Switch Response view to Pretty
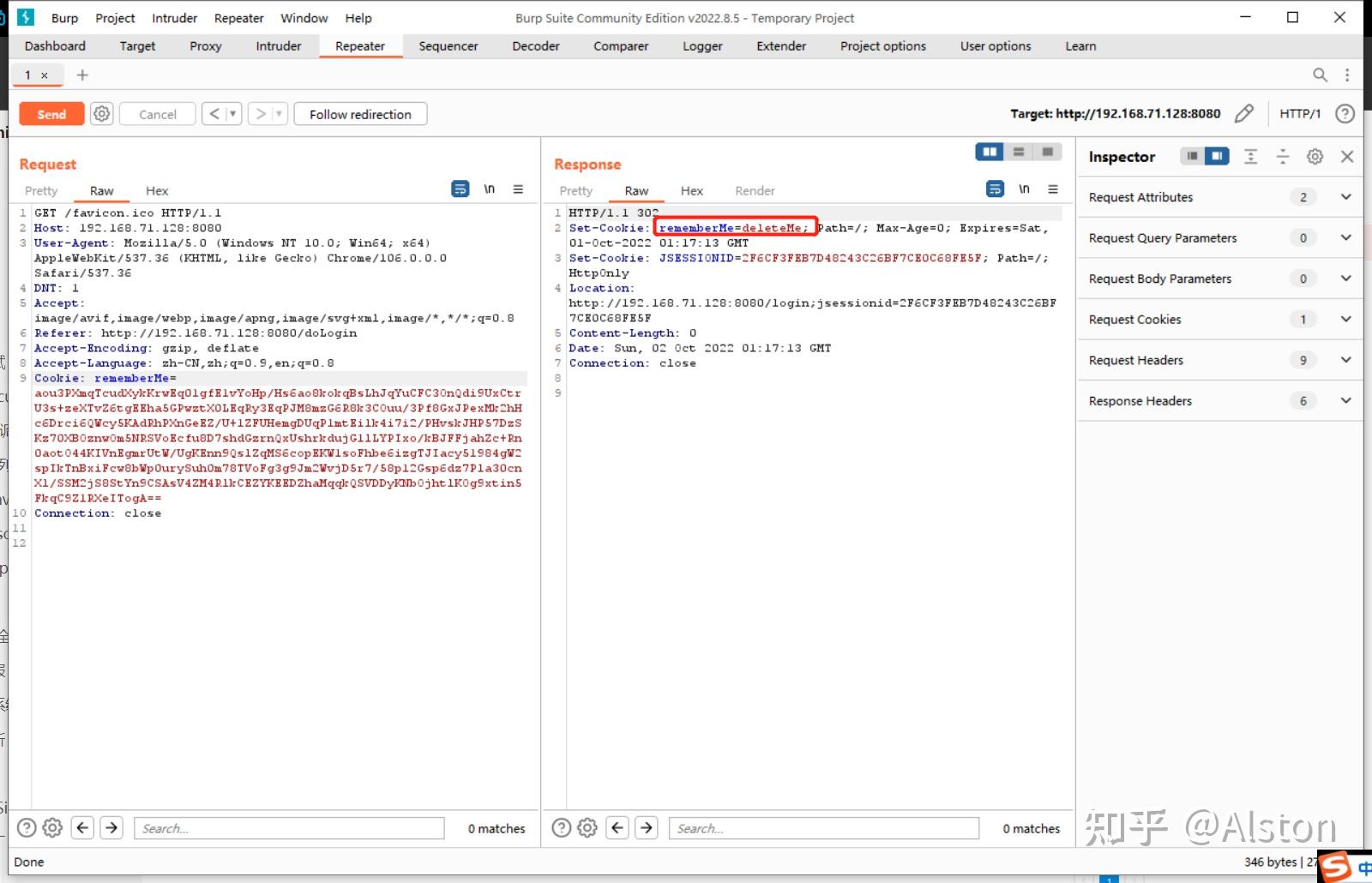1372x883 pixels. pyautogui.click(x=576, y=190)
